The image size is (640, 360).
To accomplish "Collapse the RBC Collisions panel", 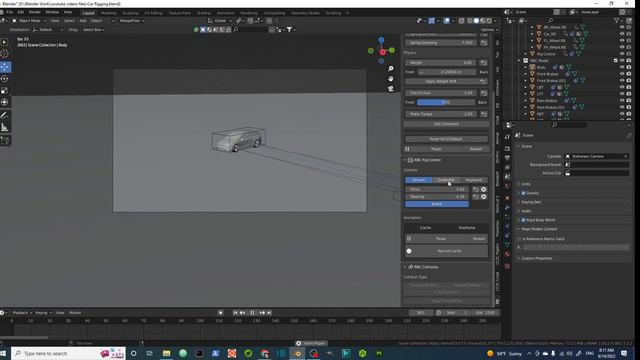I will click(405, 267).
